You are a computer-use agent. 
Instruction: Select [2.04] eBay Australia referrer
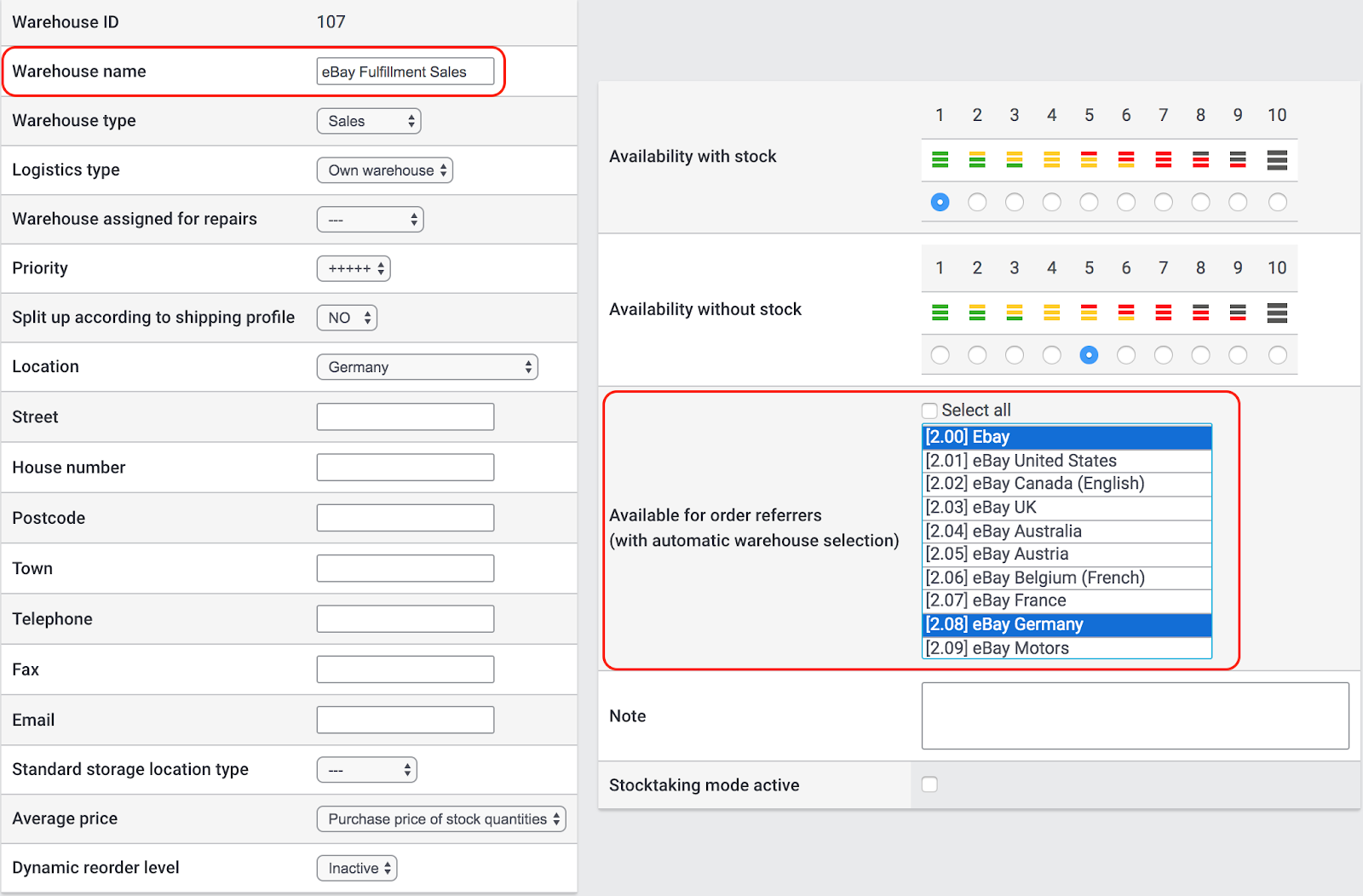click(1067, 531)
